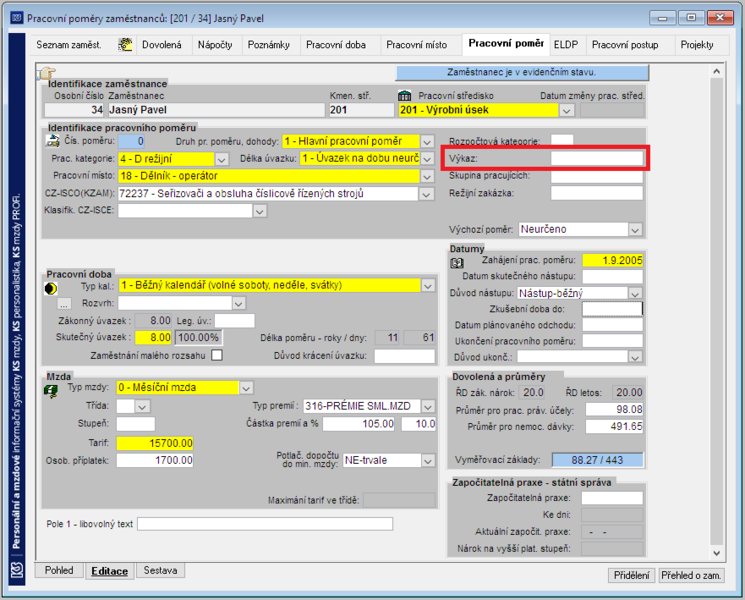This screenshot has height=600, width=745.
Task: Expand the Třída dropdown
Action: pyautogui.click(x=143, y=406)
